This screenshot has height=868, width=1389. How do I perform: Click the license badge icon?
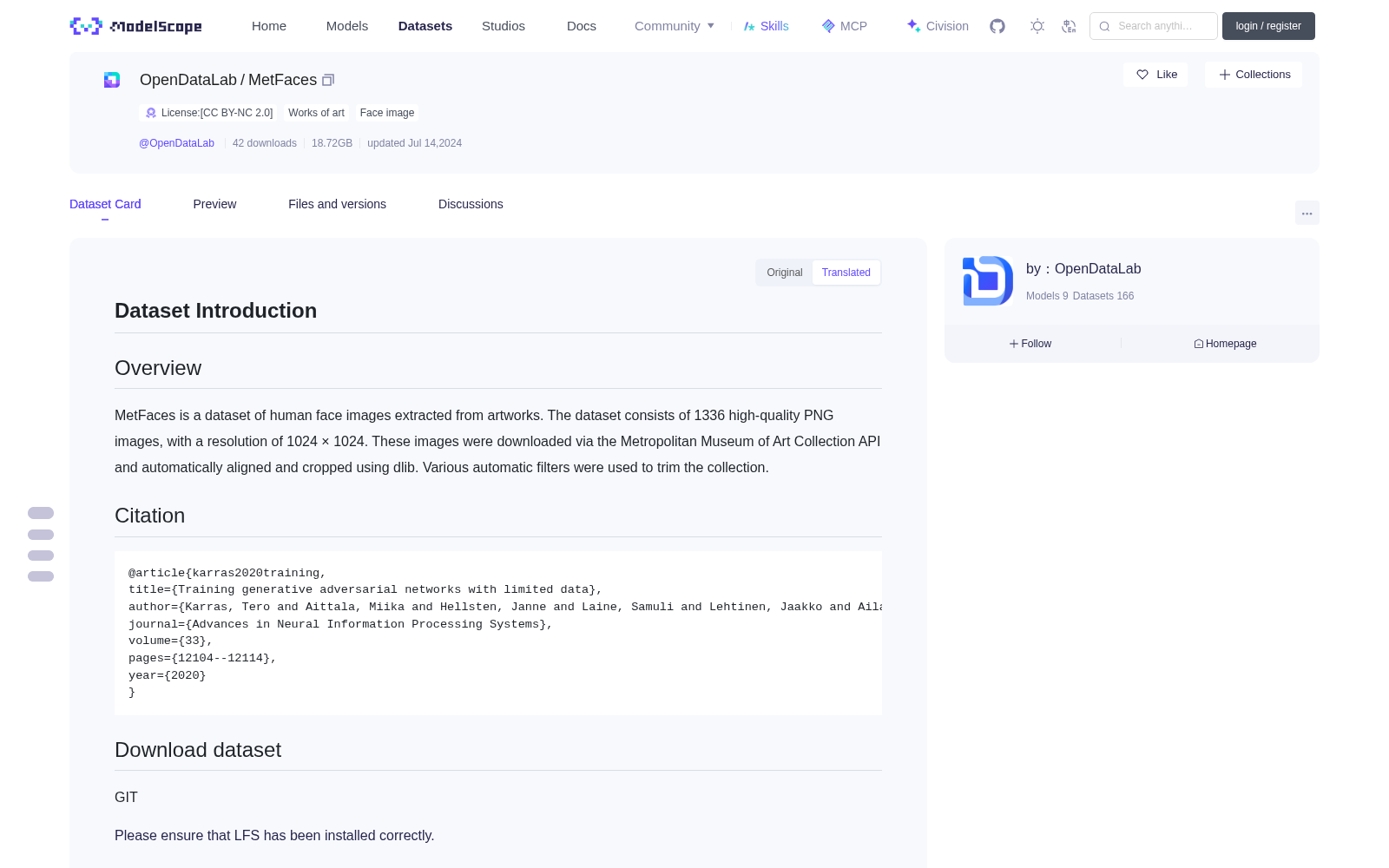click(151, 113)
